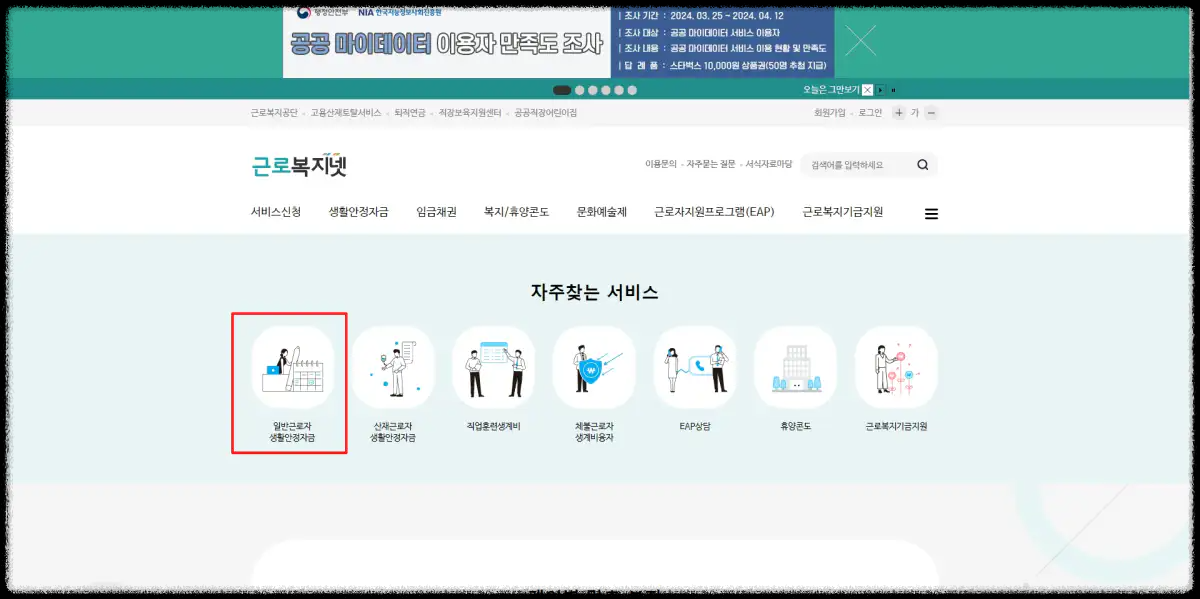1200x599 pixels.
Task: Open the 일반근로자 생활안정자금 service icon
Action: [x=292, y=367]
